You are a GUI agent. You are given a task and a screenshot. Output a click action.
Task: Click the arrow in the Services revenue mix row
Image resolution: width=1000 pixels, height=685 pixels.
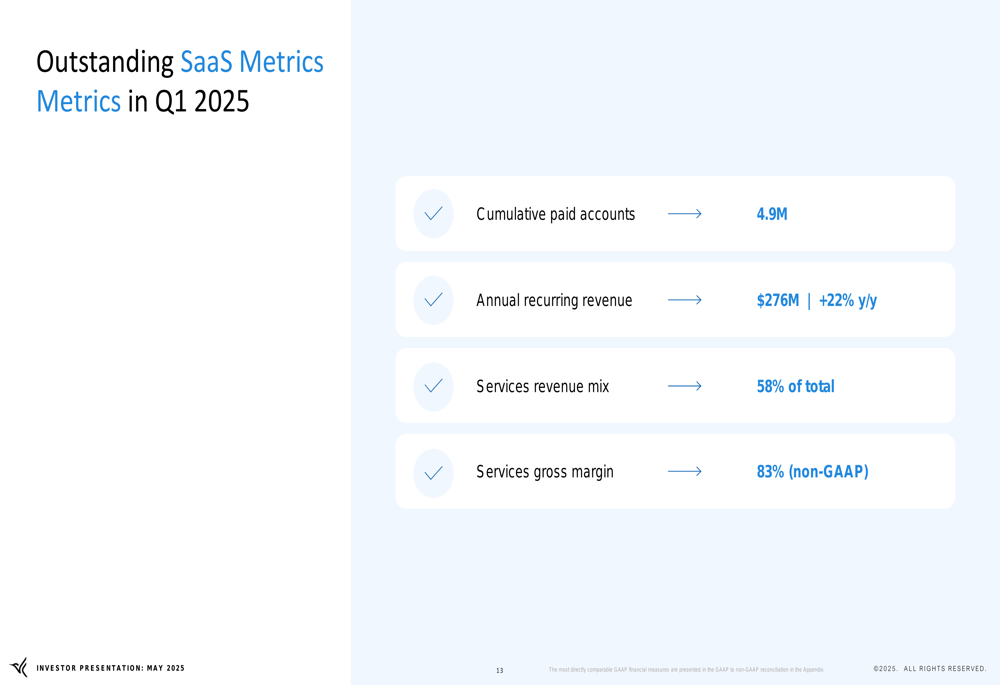pyautogui.click(x=685, y=386)
